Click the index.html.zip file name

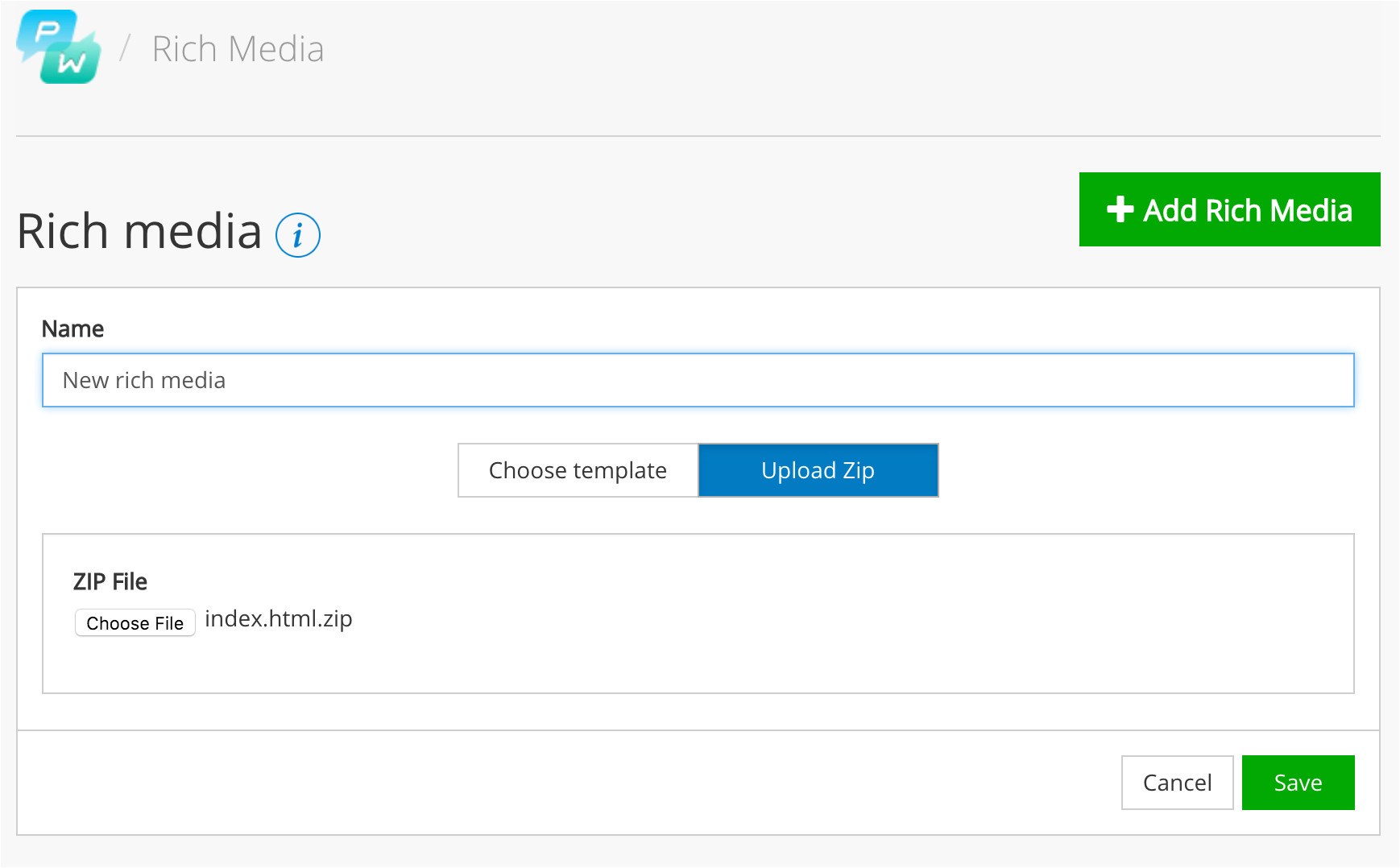[x=279, y=619]
